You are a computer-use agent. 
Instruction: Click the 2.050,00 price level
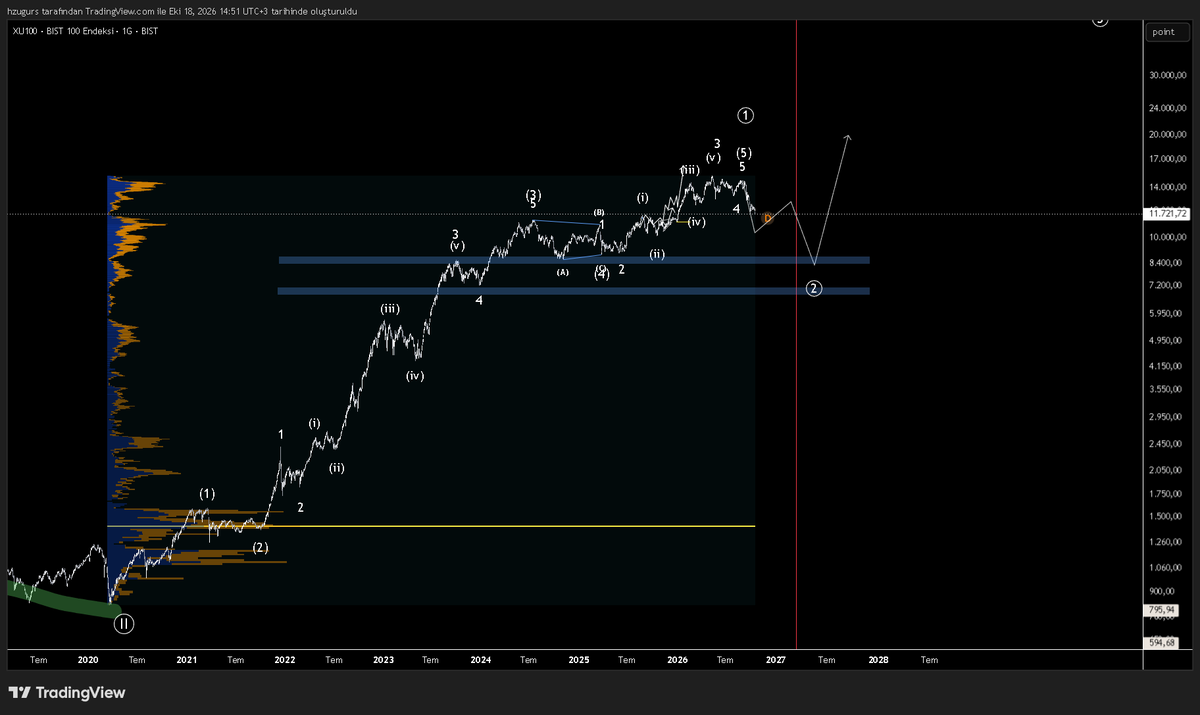pos(1168,470)
